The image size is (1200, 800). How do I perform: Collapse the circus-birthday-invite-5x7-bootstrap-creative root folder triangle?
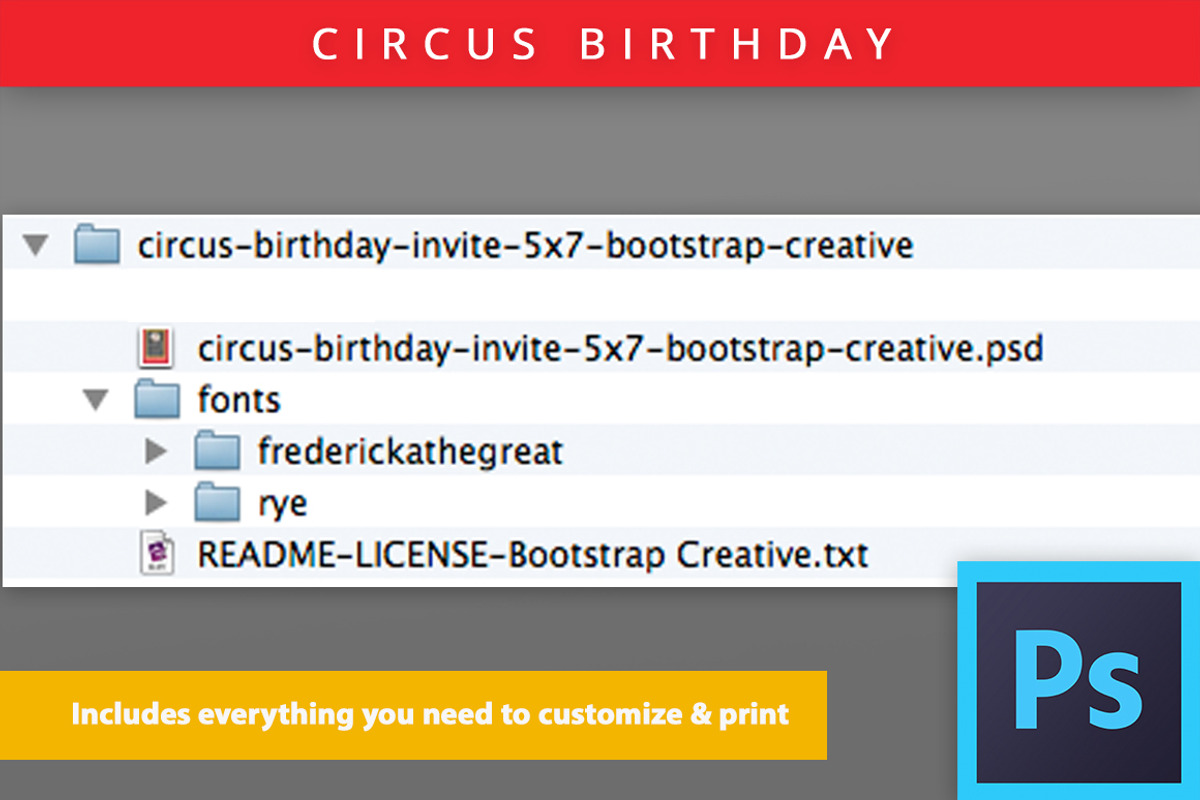click(37, 245)
